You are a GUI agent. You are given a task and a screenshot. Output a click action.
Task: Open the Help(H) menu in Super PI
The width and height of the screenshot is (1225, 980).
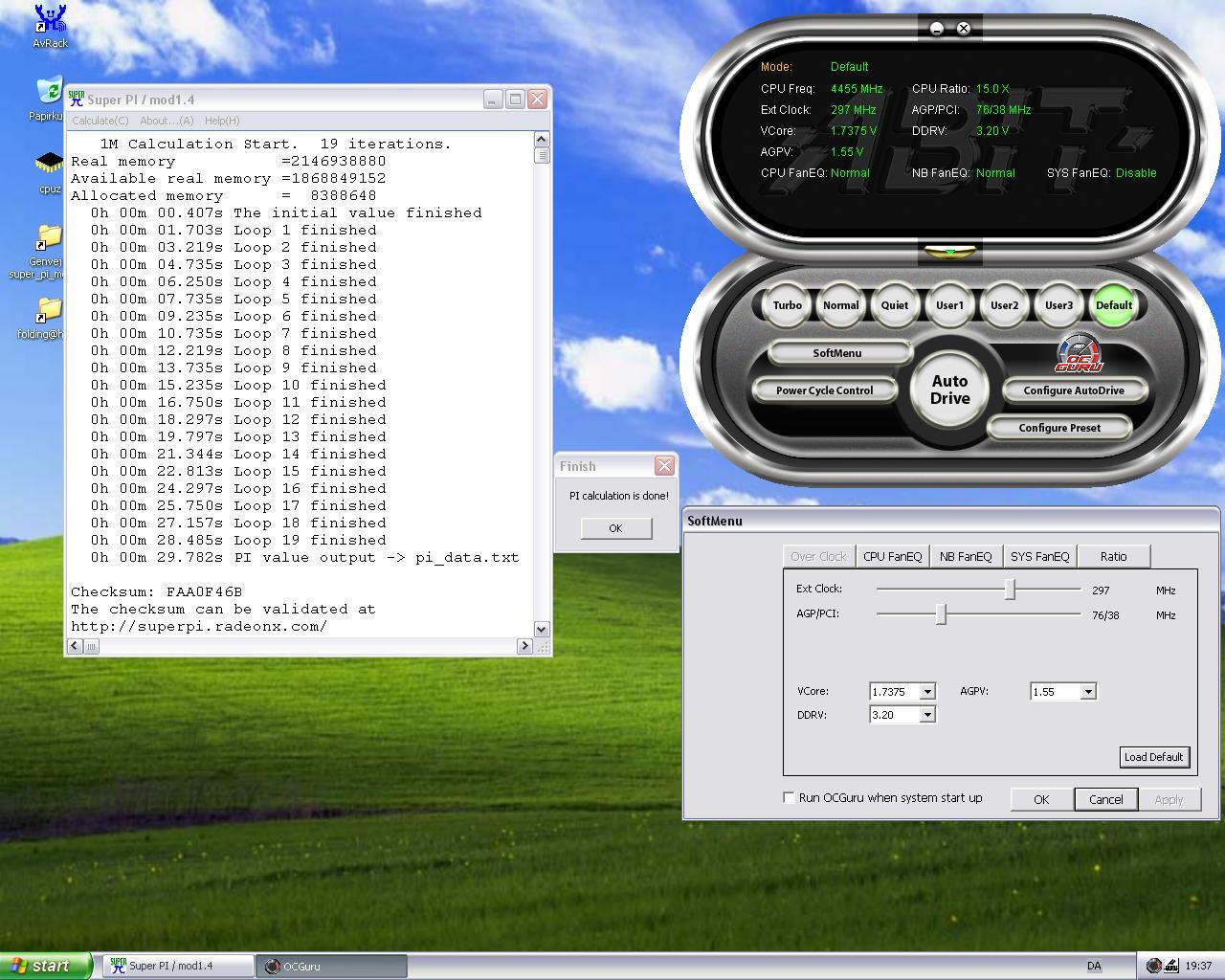click(x=222, y=121)
